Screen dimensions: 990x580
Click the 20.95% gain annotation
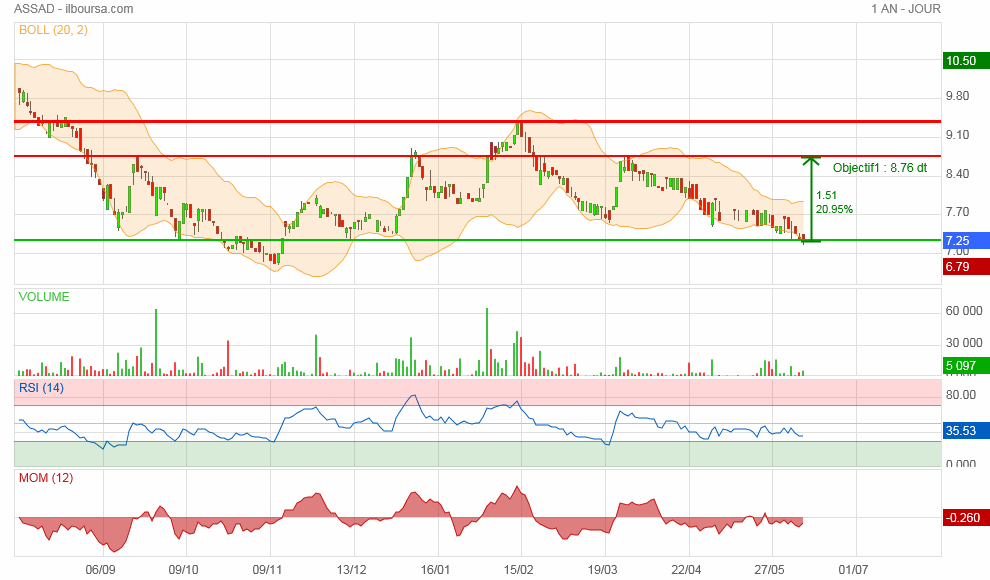pyautogui.click(x=834, y=209)
